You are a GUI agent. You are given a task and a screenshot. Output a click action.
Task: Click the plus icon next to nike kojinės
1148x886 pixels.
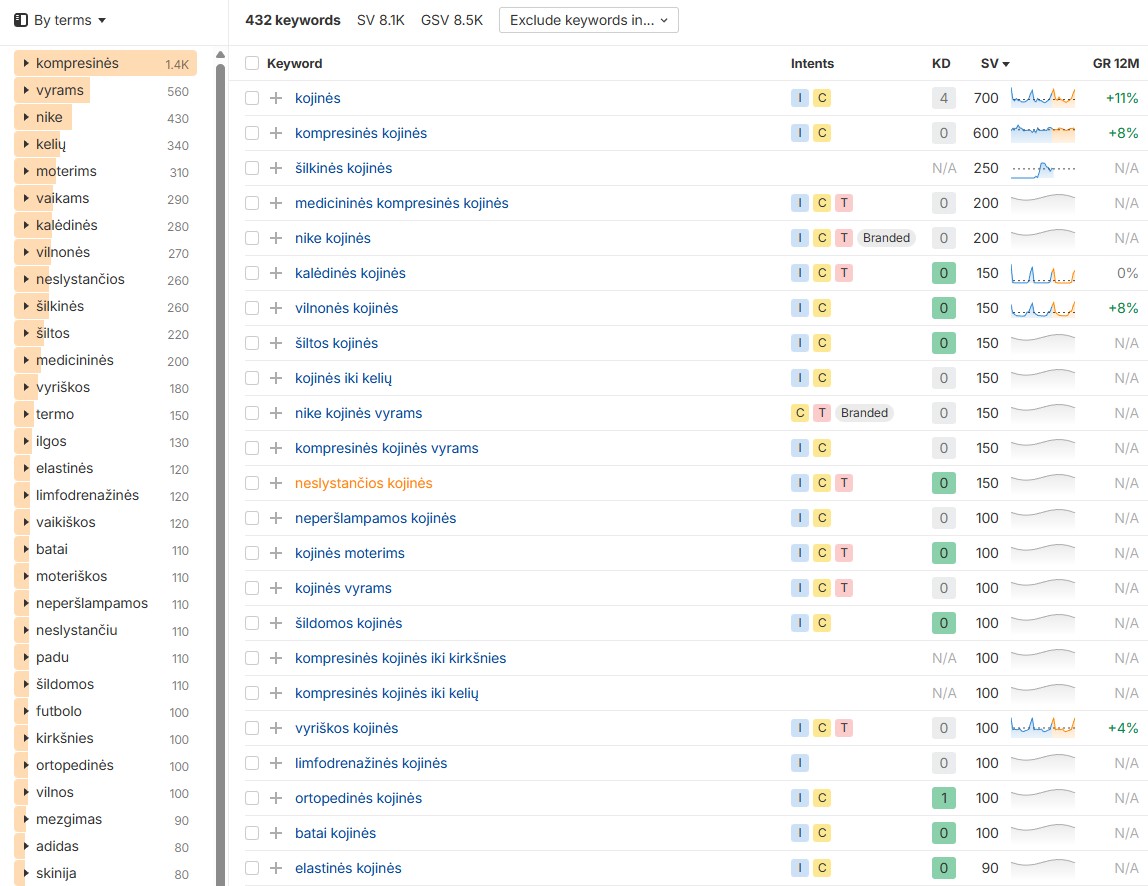(x=276, y=238)
